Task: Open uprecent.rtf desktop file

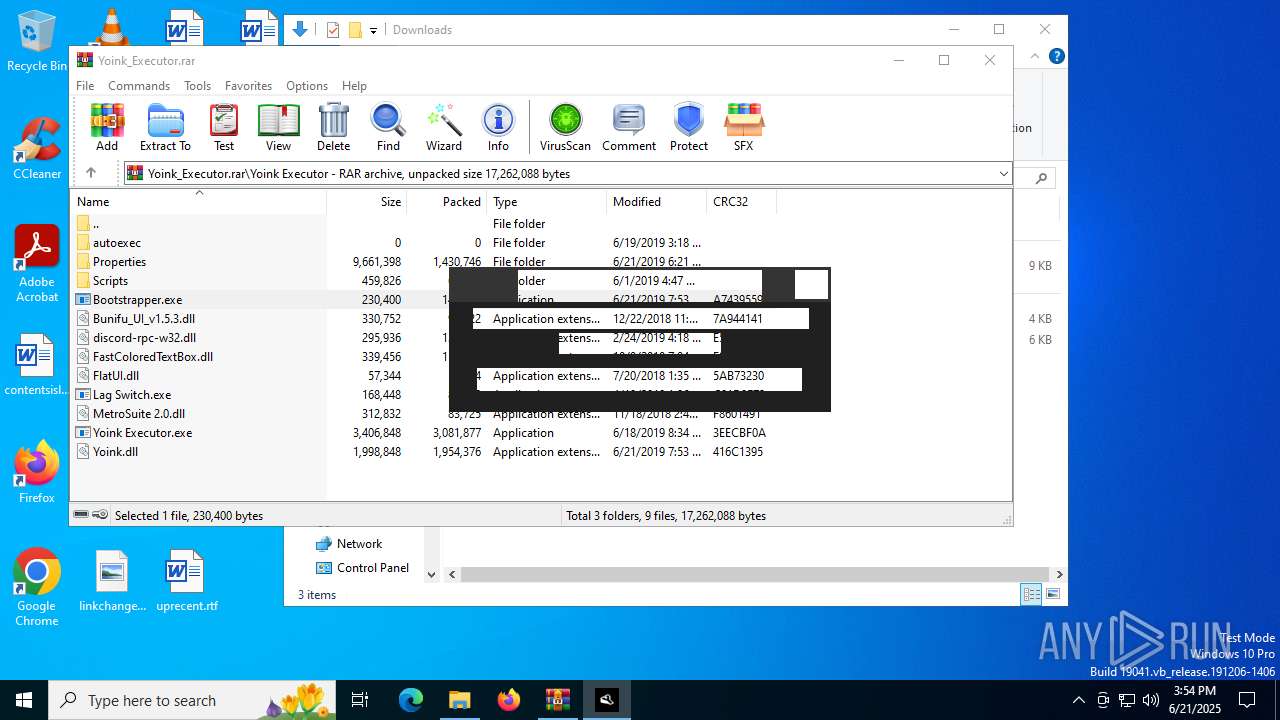Action: (x=186, y=581)
